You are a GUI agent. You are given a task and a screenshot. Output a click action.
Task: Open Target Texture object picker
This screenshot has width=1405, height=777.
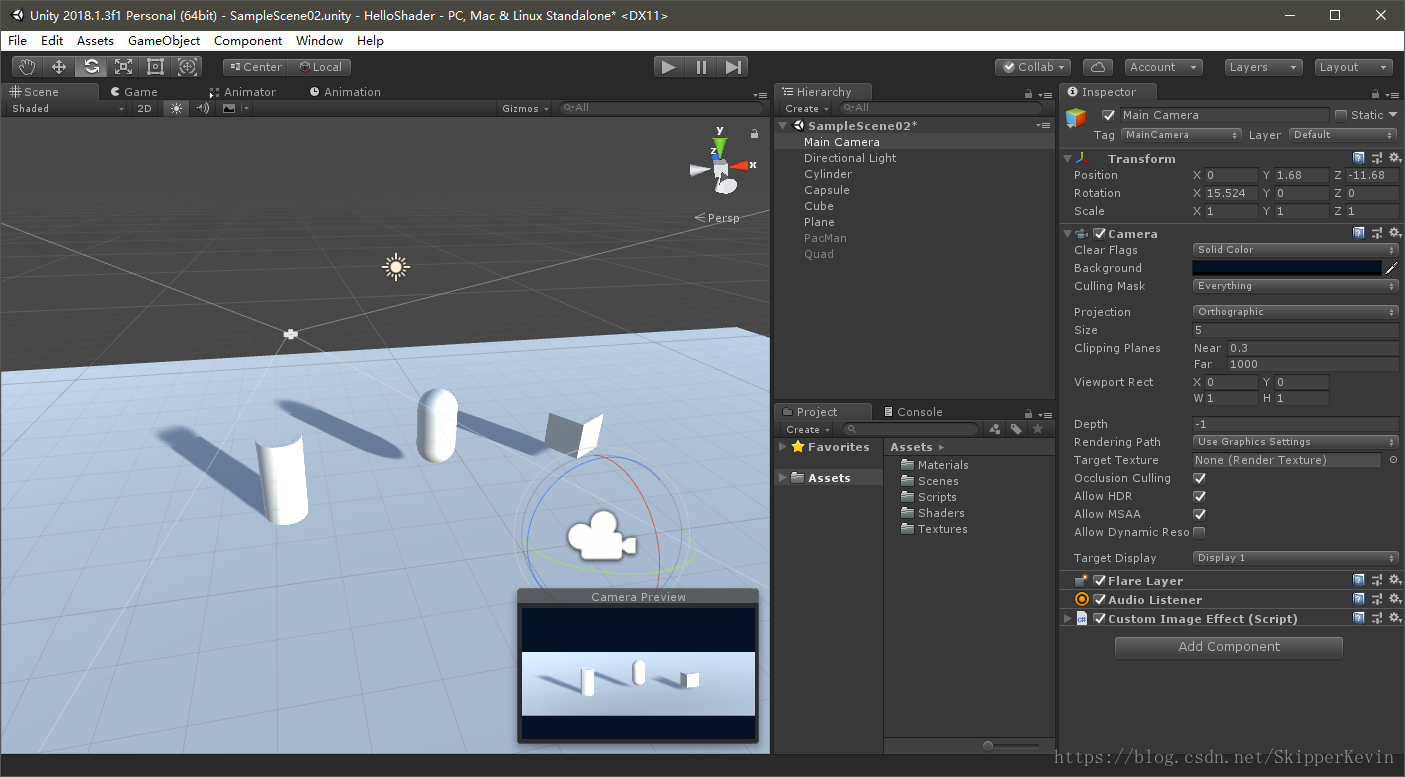coord(1393,460)
